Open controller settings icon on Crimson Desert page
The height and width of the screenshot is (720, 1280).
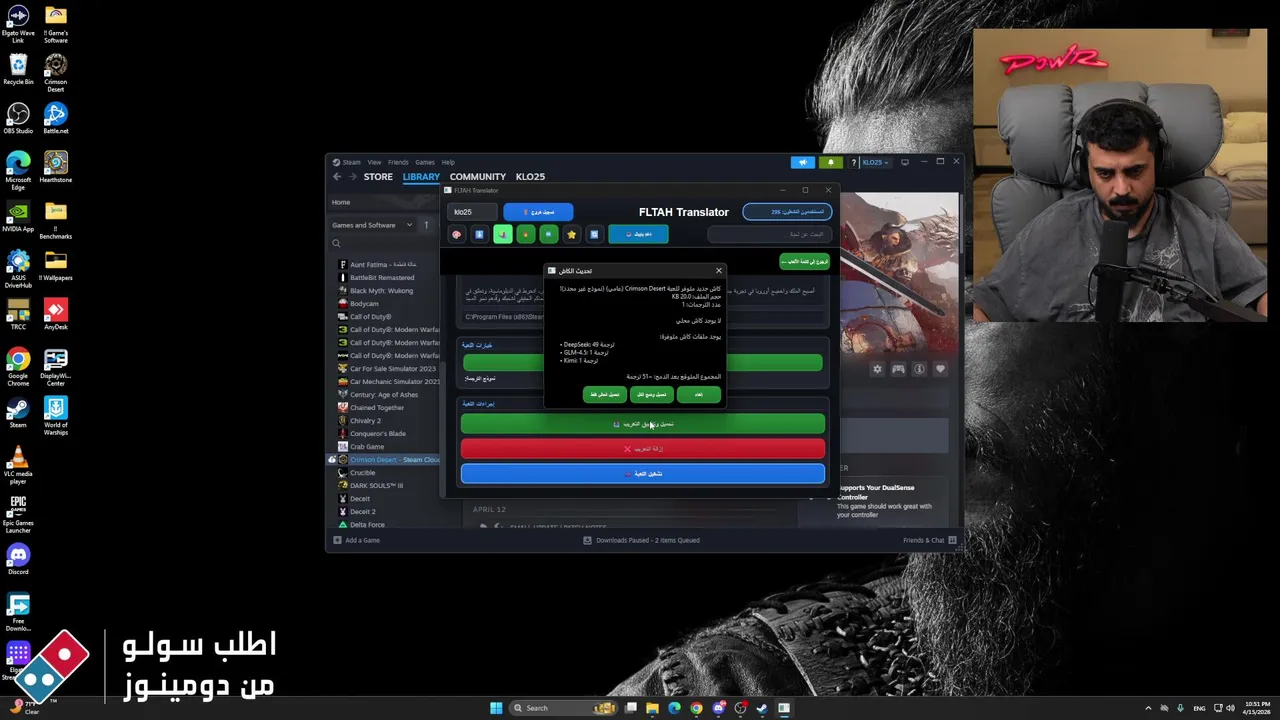click(898, 369)
